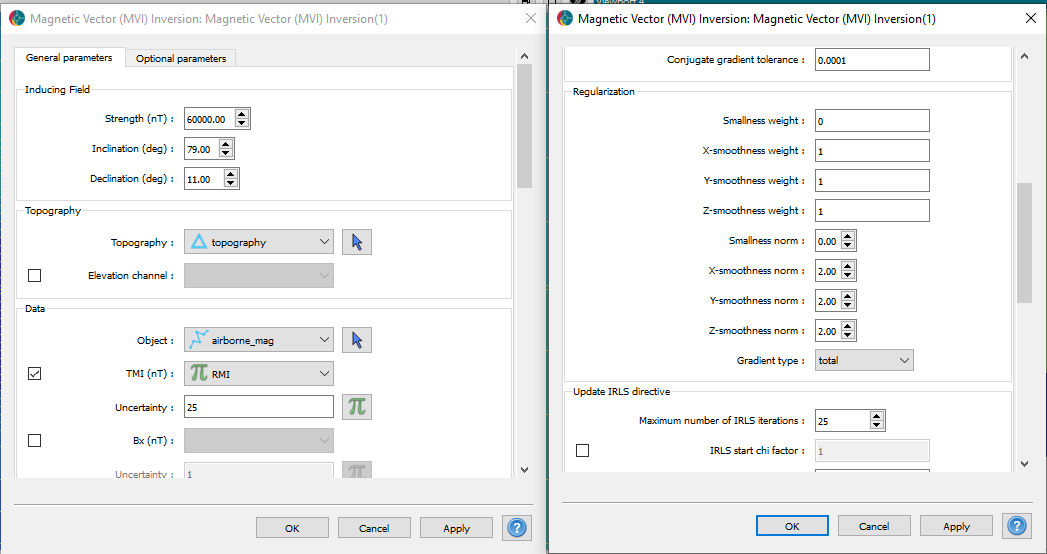Open help in left MVI Inversion window
1047x554 pixels.
pyautogui.click(x=517, y=528)
